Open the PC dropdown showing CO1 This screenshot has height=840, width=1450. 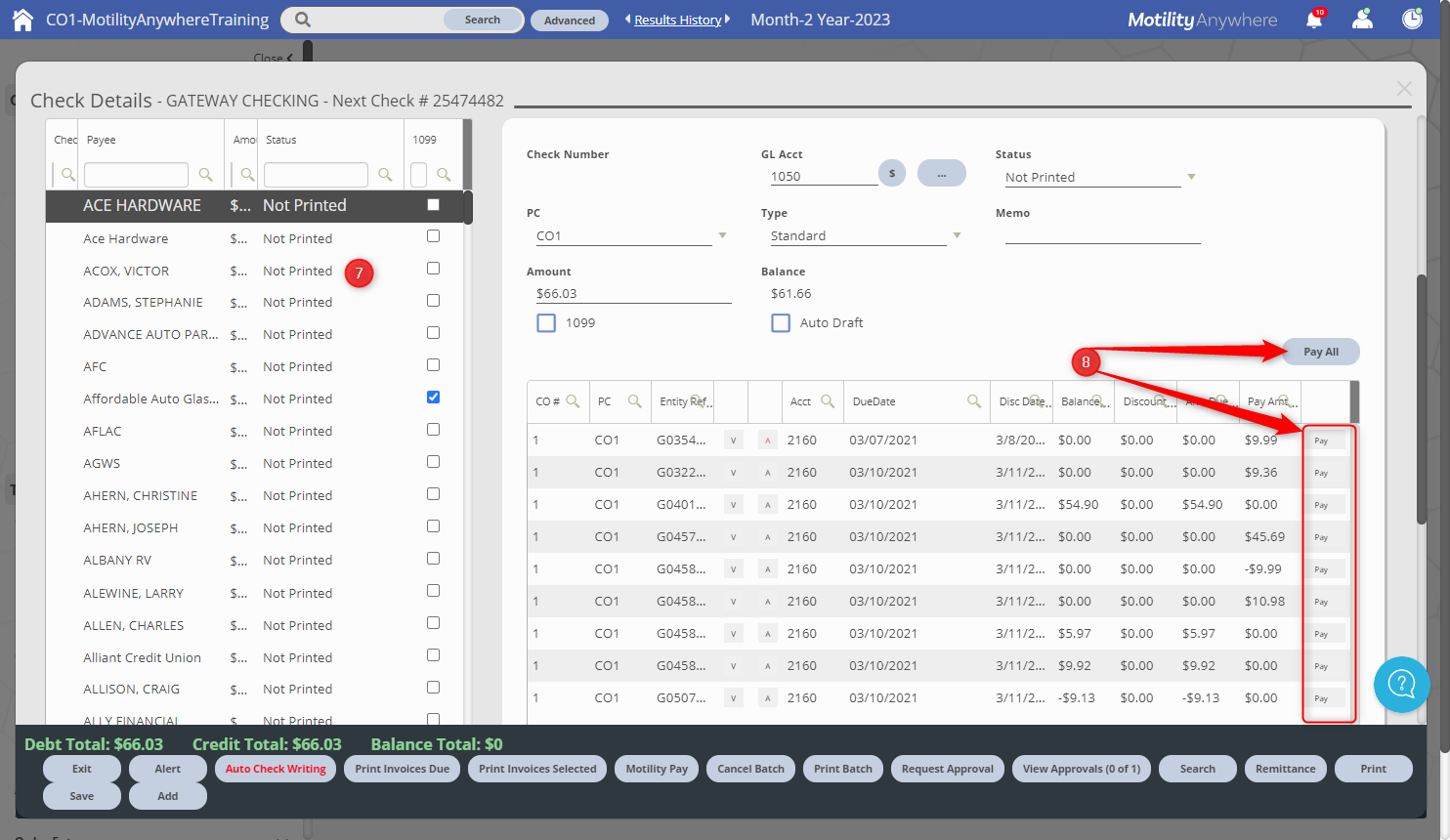(x=722, y=235)
